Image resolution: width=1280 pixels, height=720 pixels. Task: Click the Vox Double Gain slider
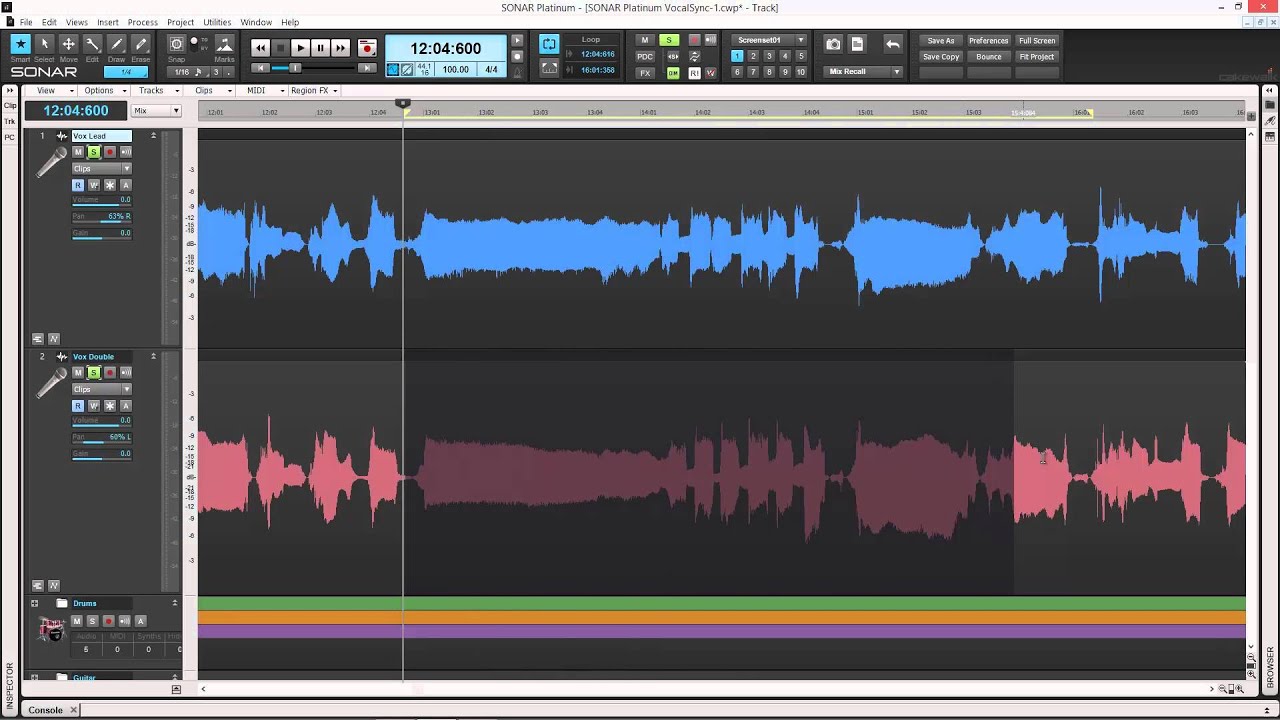coord(101,454)
